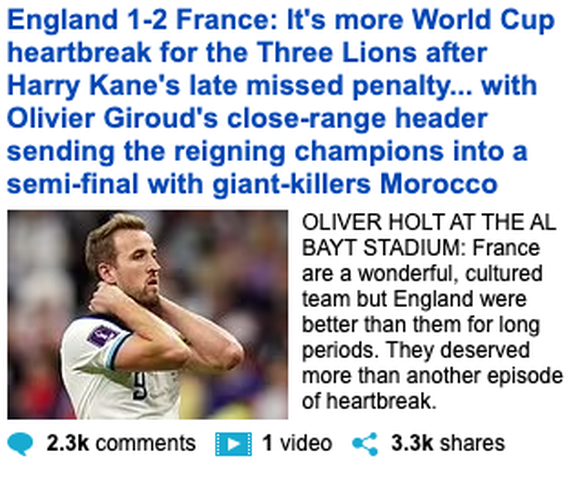Viewport: 582px width, 478px height.
Task: Open the '2.3k comments' link
Action: pos(121,443)
